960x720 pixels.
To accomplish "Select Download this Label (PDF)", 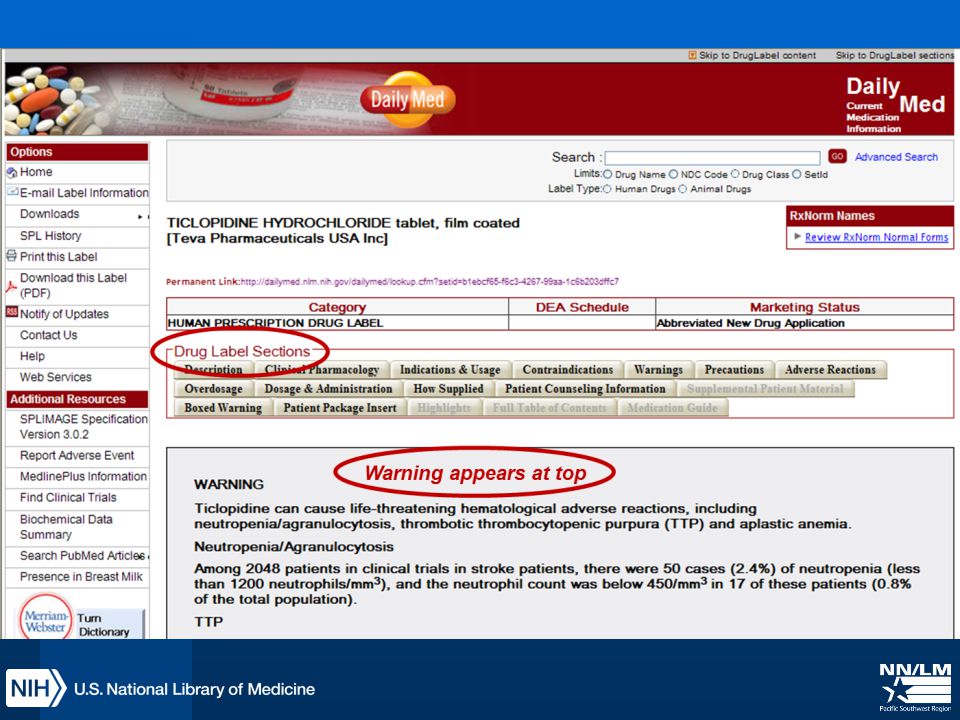I will click(73, 285).
